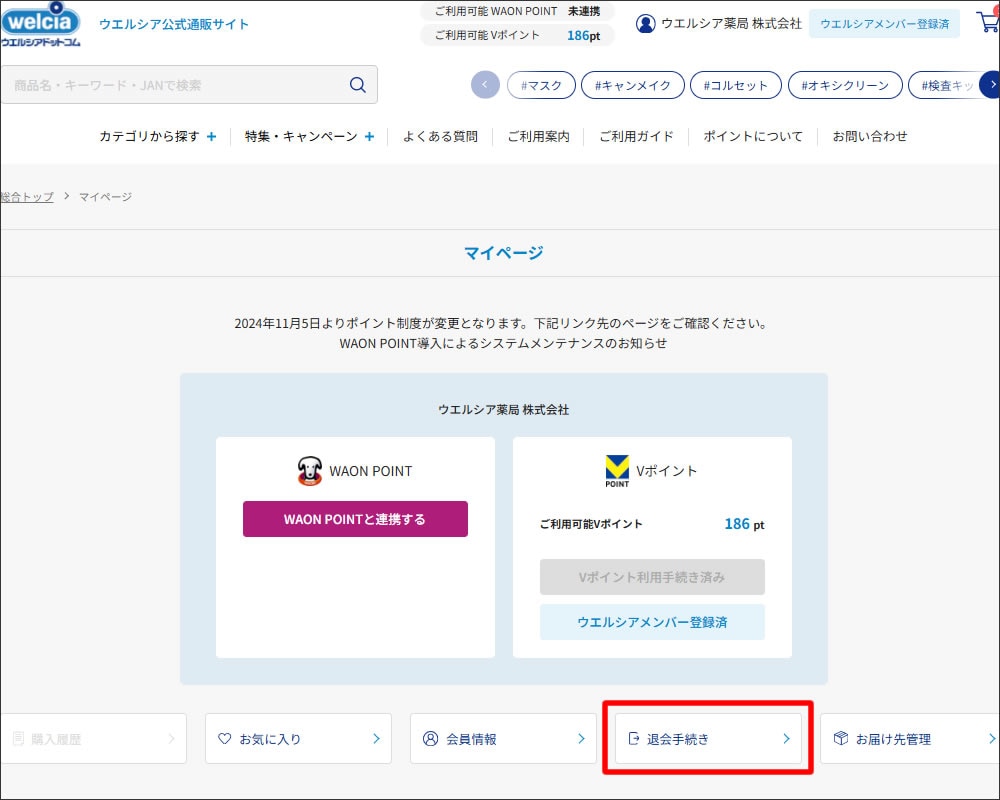Click 総合トップ breadcrumb link

27,196
